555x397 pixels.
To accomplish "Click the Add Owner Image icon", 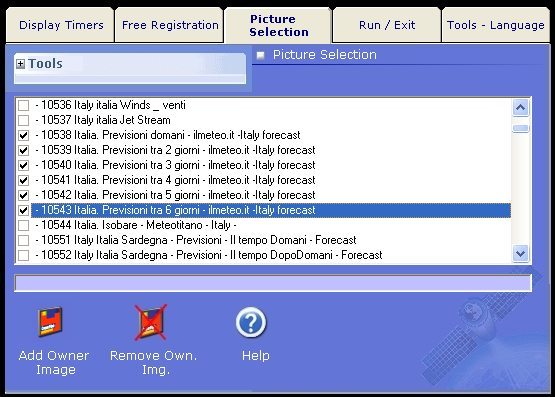I will 50,322.
